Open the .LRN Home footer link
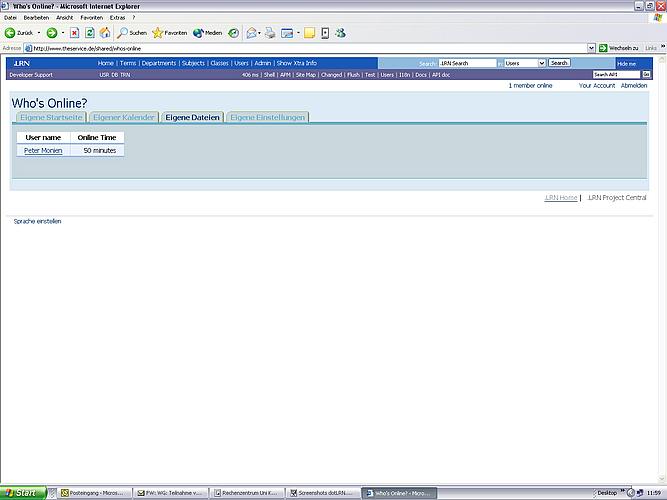667x500 pixels. [x=561, y=198]
